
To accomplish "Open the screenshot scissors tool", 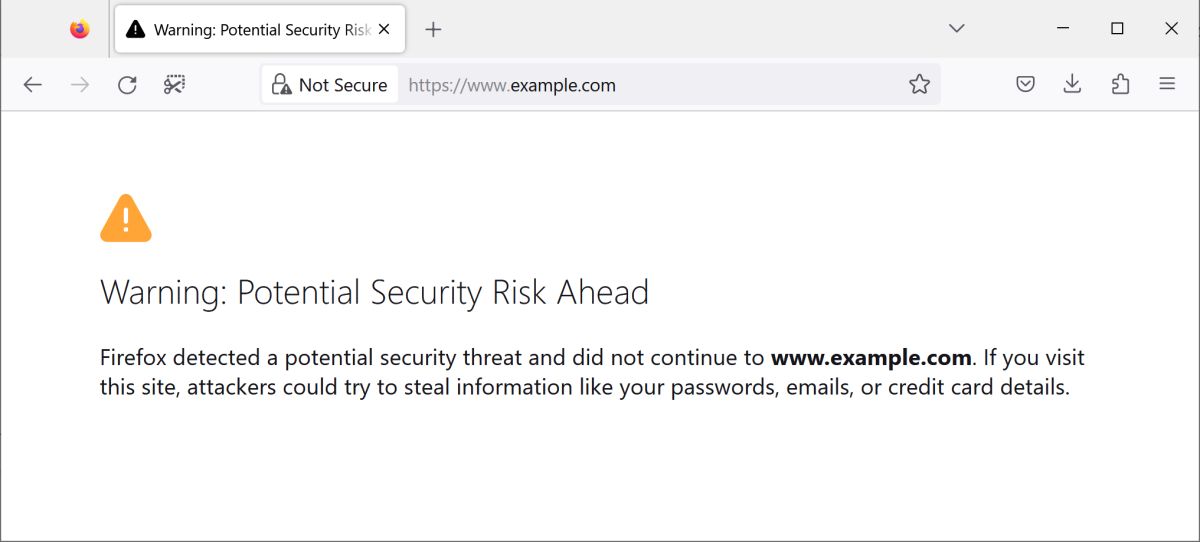I will pos(174,85).
